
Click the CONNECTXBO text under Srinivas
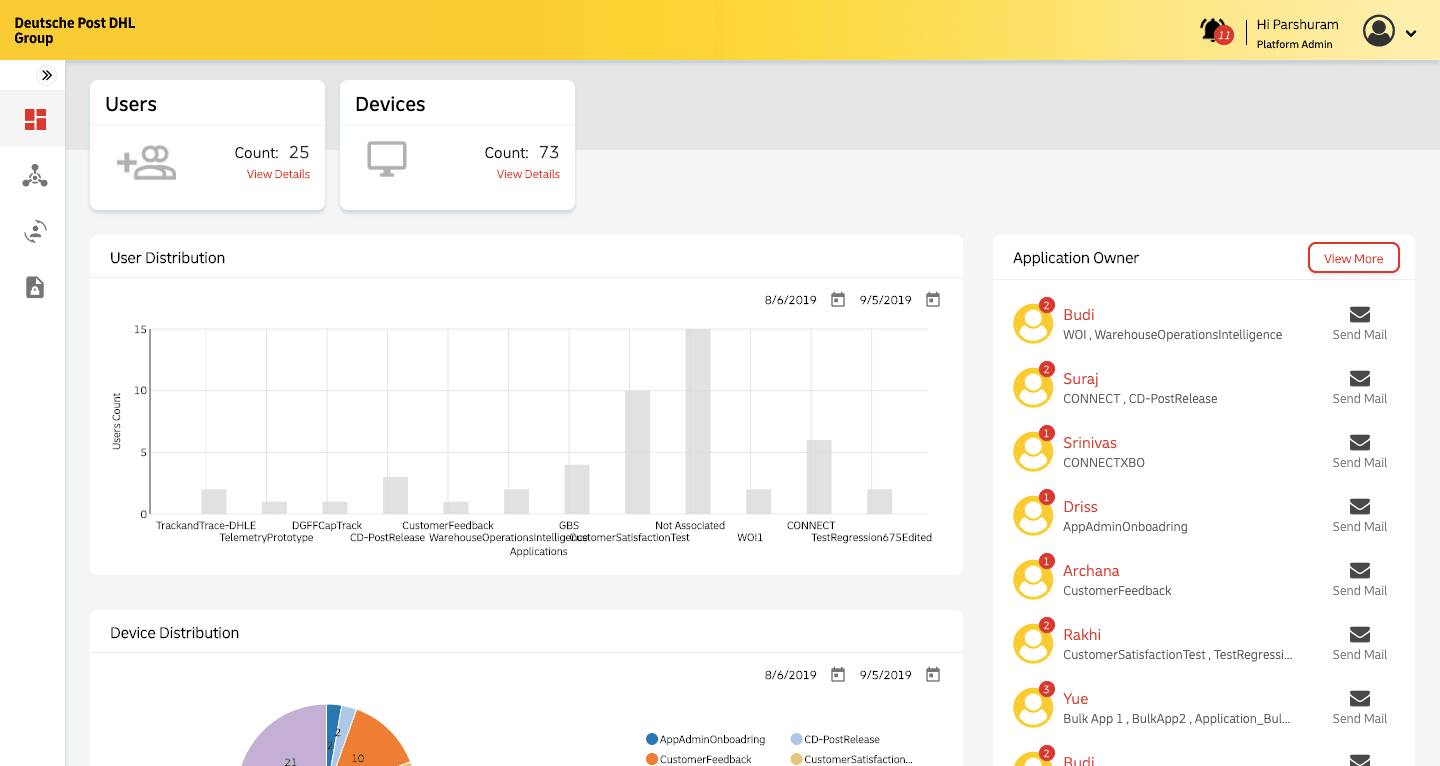pos(1104,463)
